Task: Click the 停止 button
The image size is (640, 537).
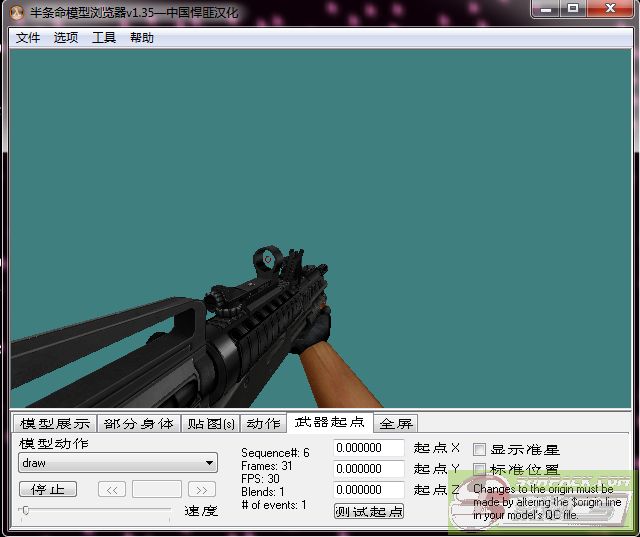Action: pos(48,489)
